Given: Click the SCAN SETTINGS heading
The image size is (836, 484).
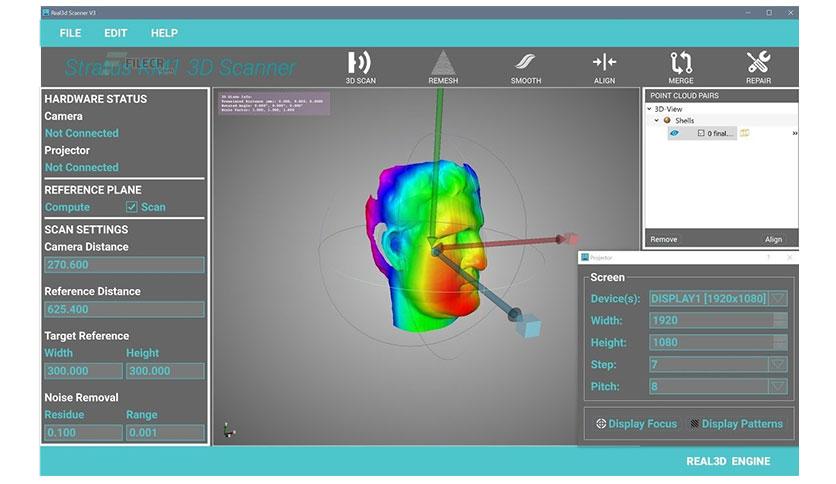Looking at the screenshot, I should coord(86,230).
